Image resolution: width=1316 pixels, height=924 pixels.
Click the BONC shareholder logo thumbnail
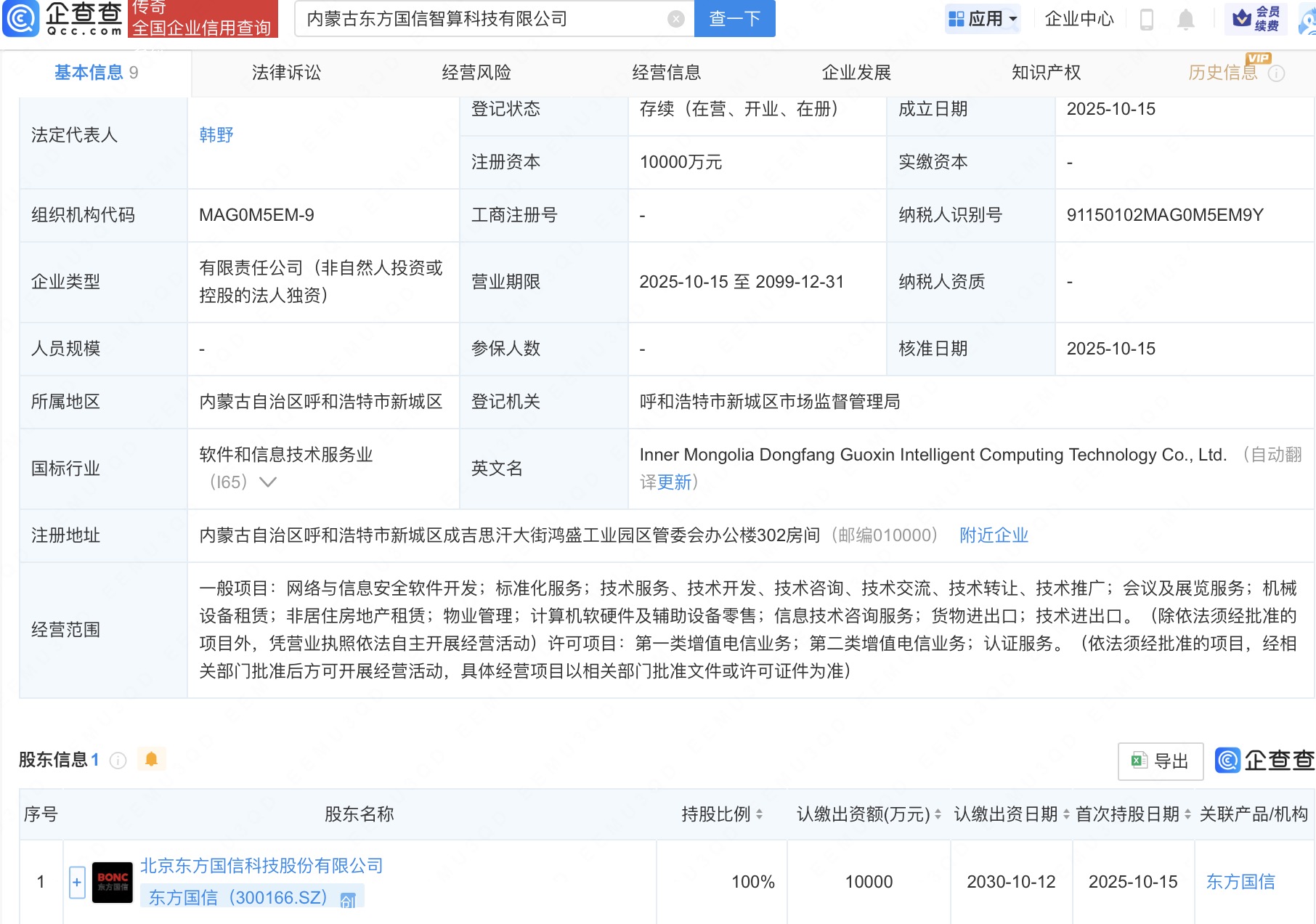tap(113, 882)
